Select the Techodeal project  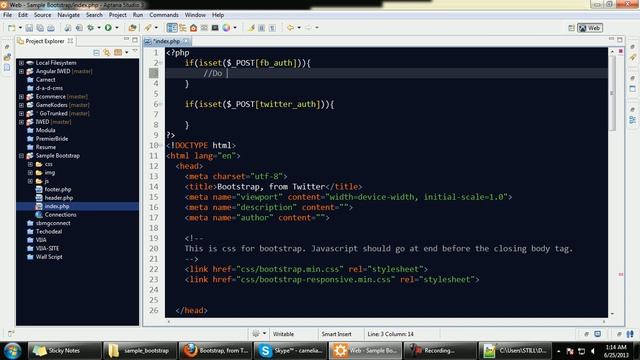pos(49,231)
